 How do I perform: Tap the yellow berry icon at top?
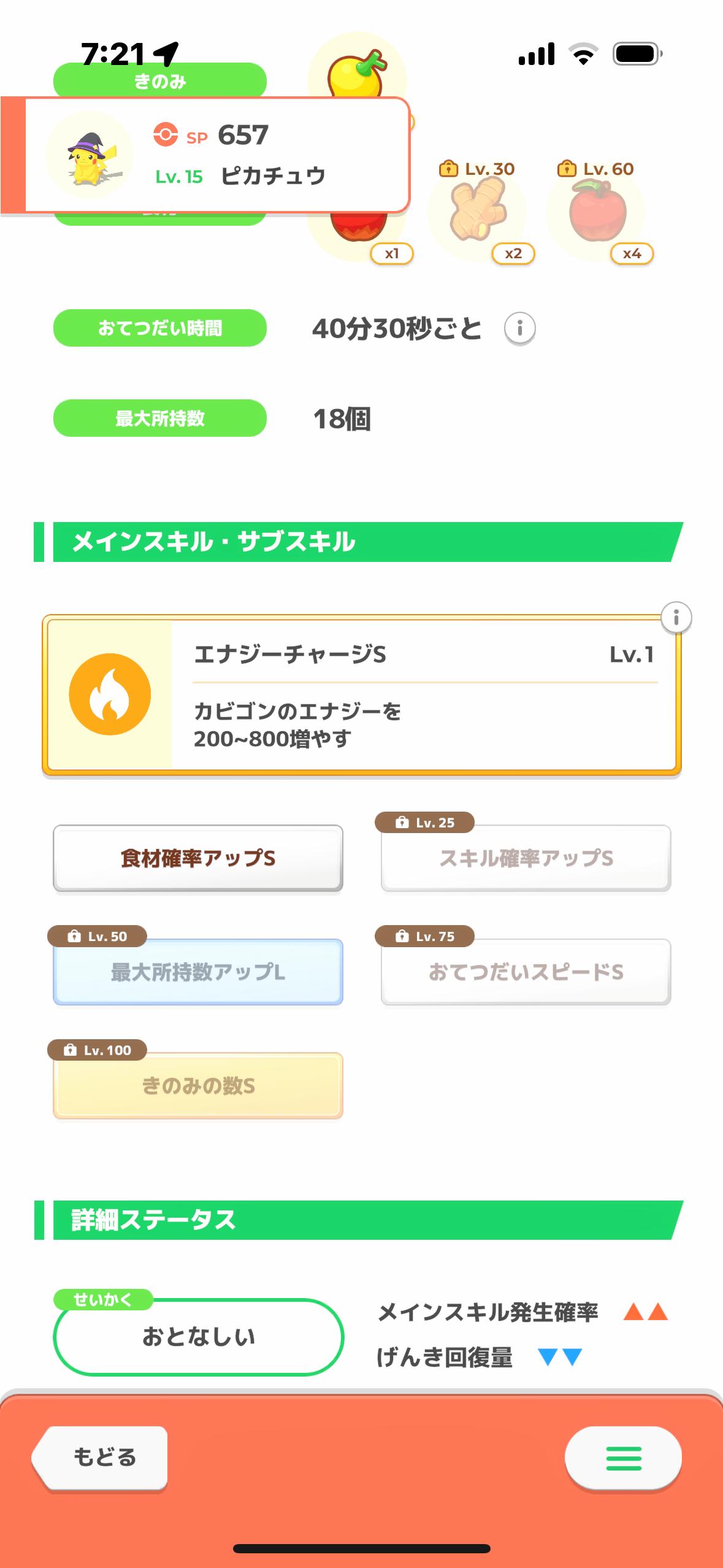point(357,72)
